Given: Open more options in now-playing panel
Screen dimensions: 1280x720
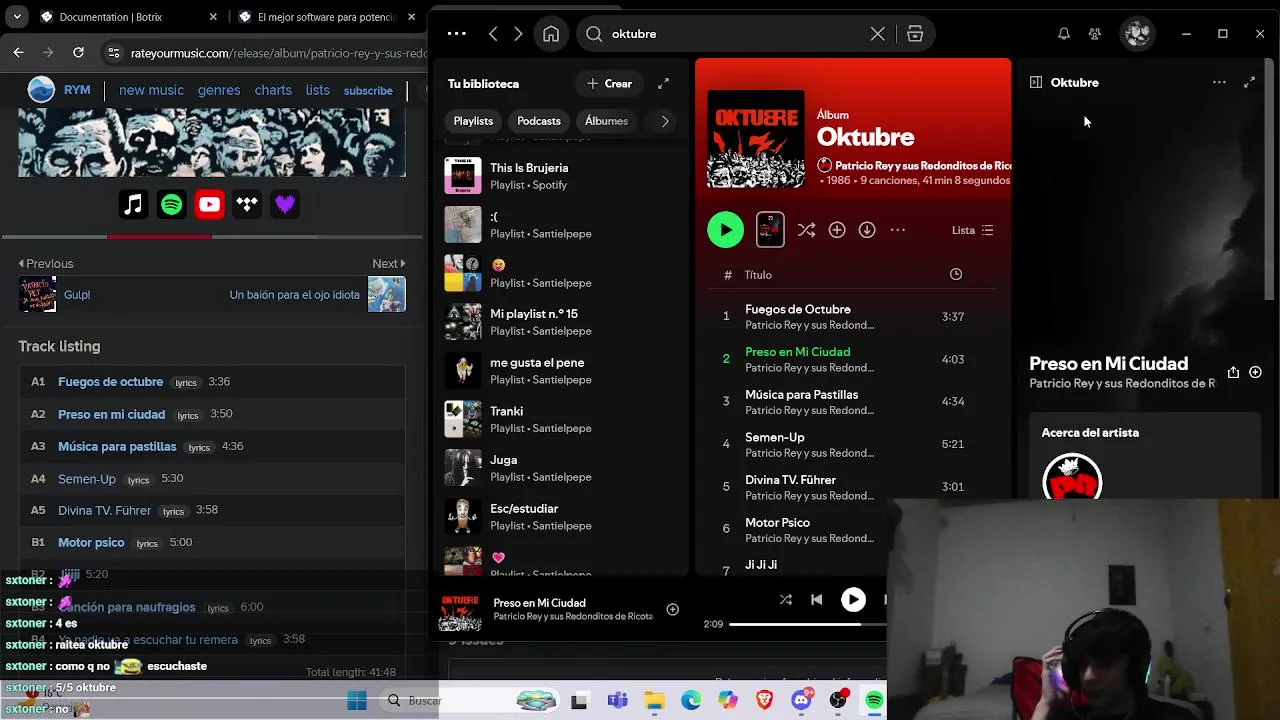Looking at the screenshot, I should 1219,83.
